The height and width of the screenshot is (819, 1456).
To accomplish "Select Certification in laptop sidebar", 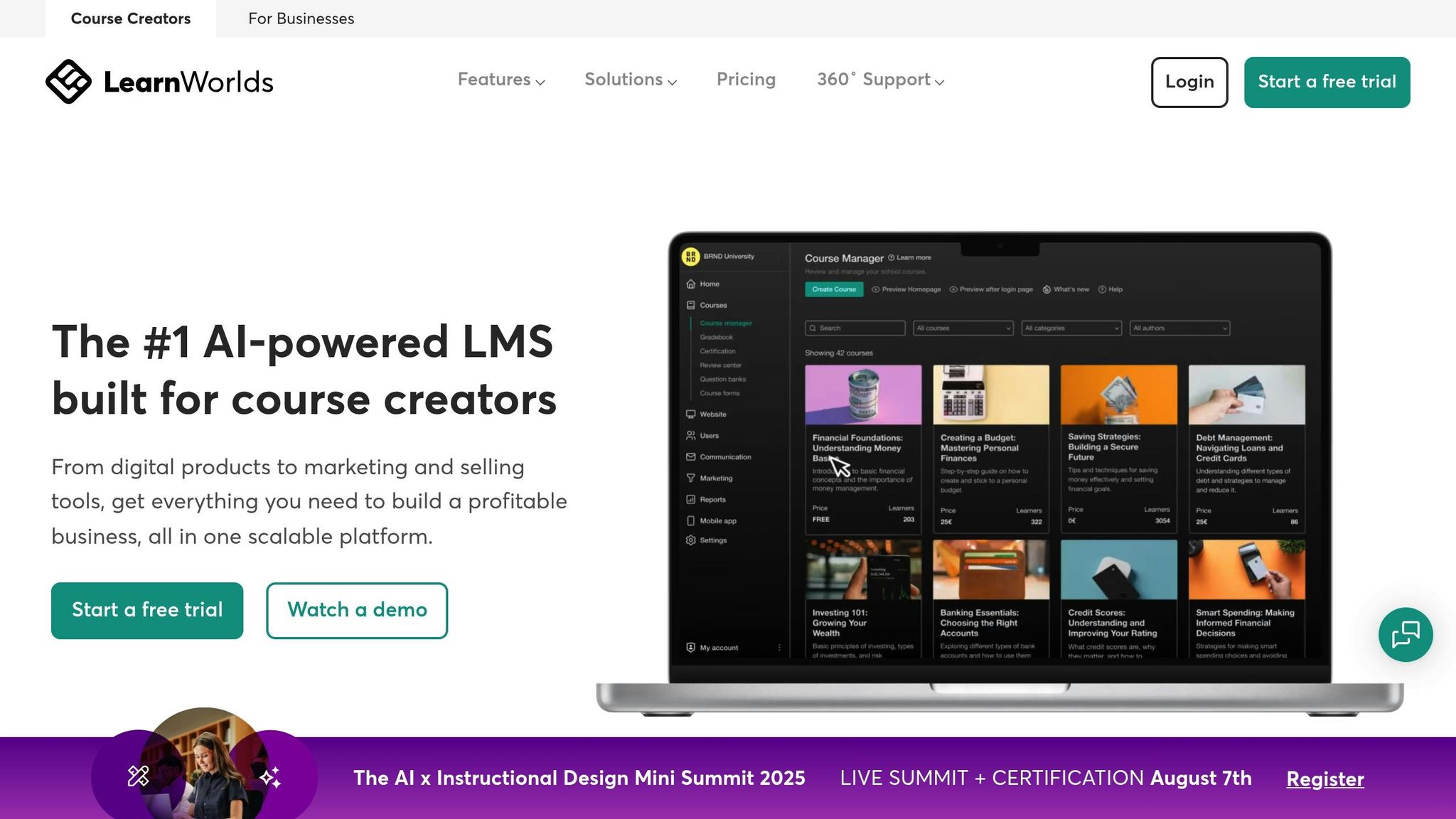I will pyautogui.click(x=717, y=351).
